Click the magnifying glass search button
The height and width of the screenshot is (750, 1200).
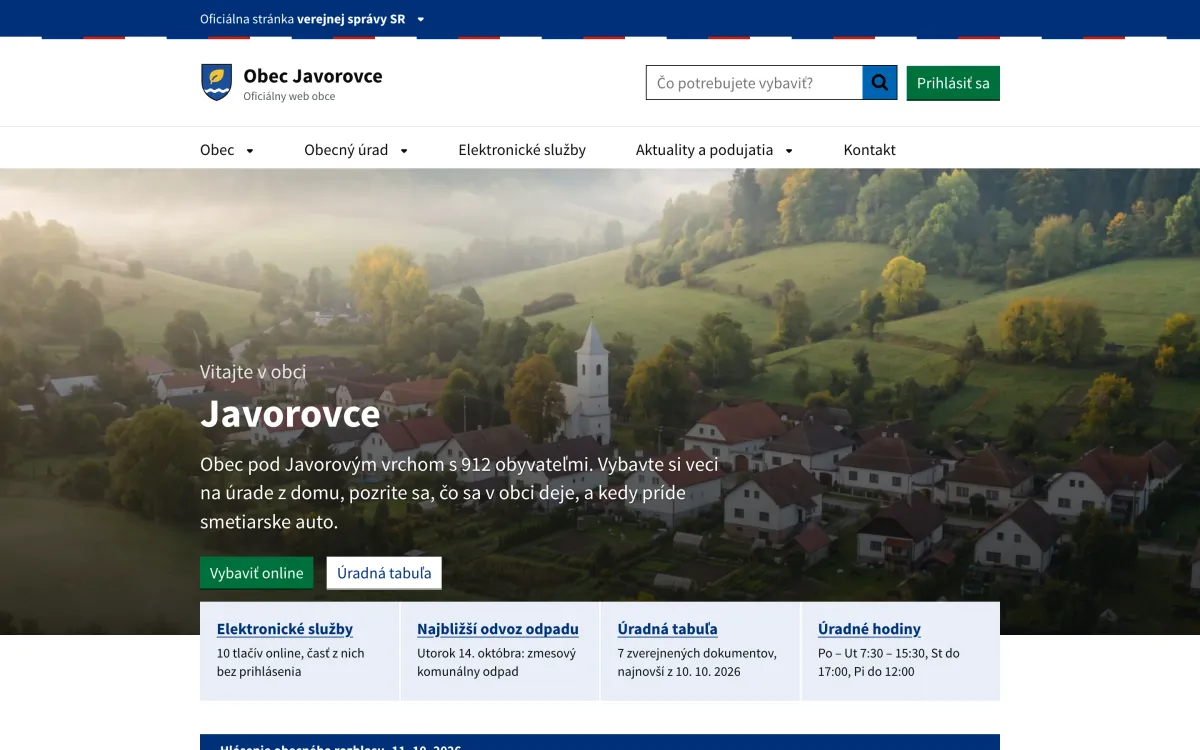[880, 83]
